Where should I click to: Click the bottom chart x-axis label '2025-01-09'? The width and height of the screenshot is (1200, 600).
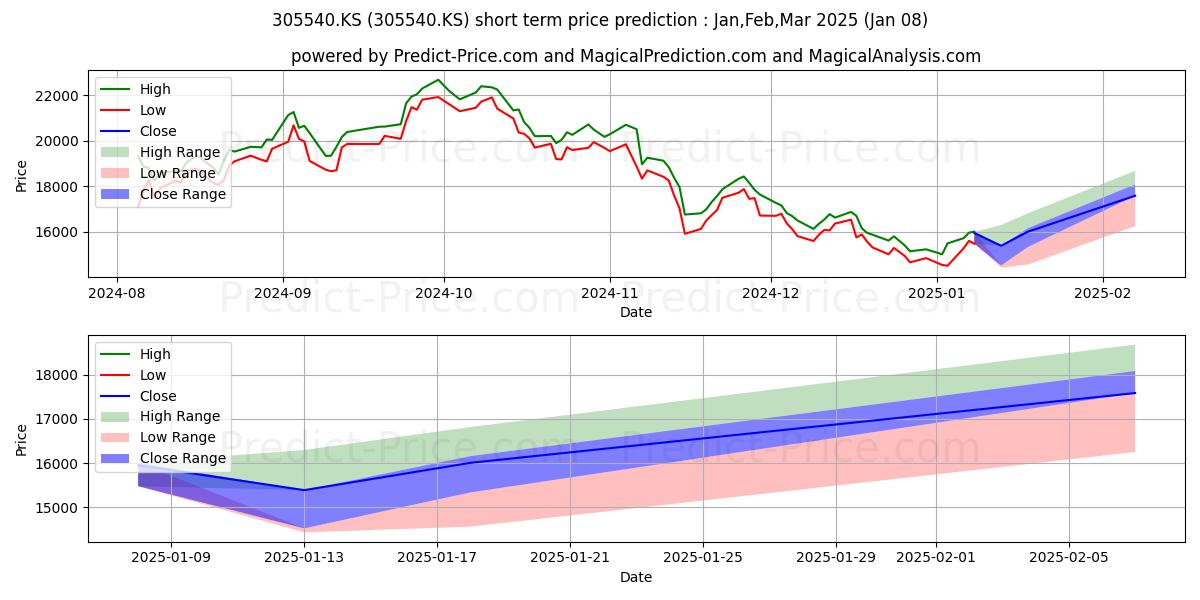tap(171, 558)
